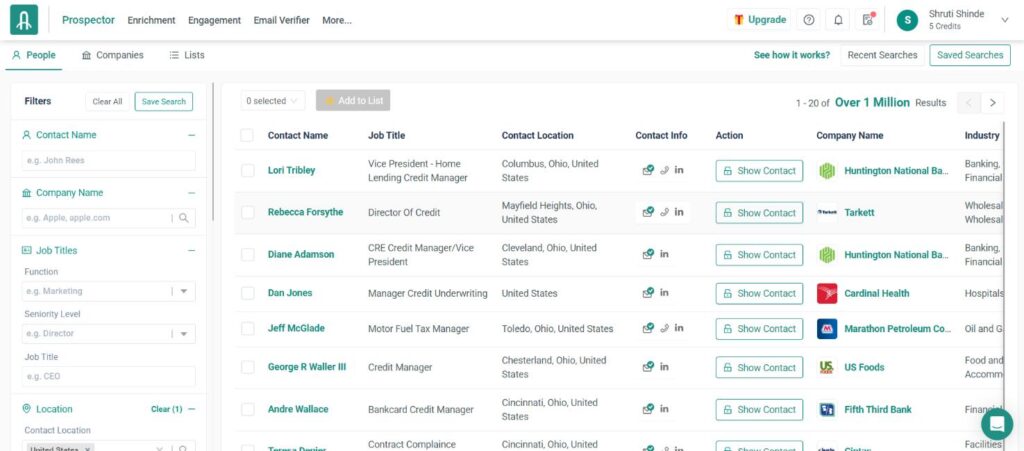Select the Andre Wallace row checkbox
This screenshot has width=1024, height=451.
pos(248,409)
